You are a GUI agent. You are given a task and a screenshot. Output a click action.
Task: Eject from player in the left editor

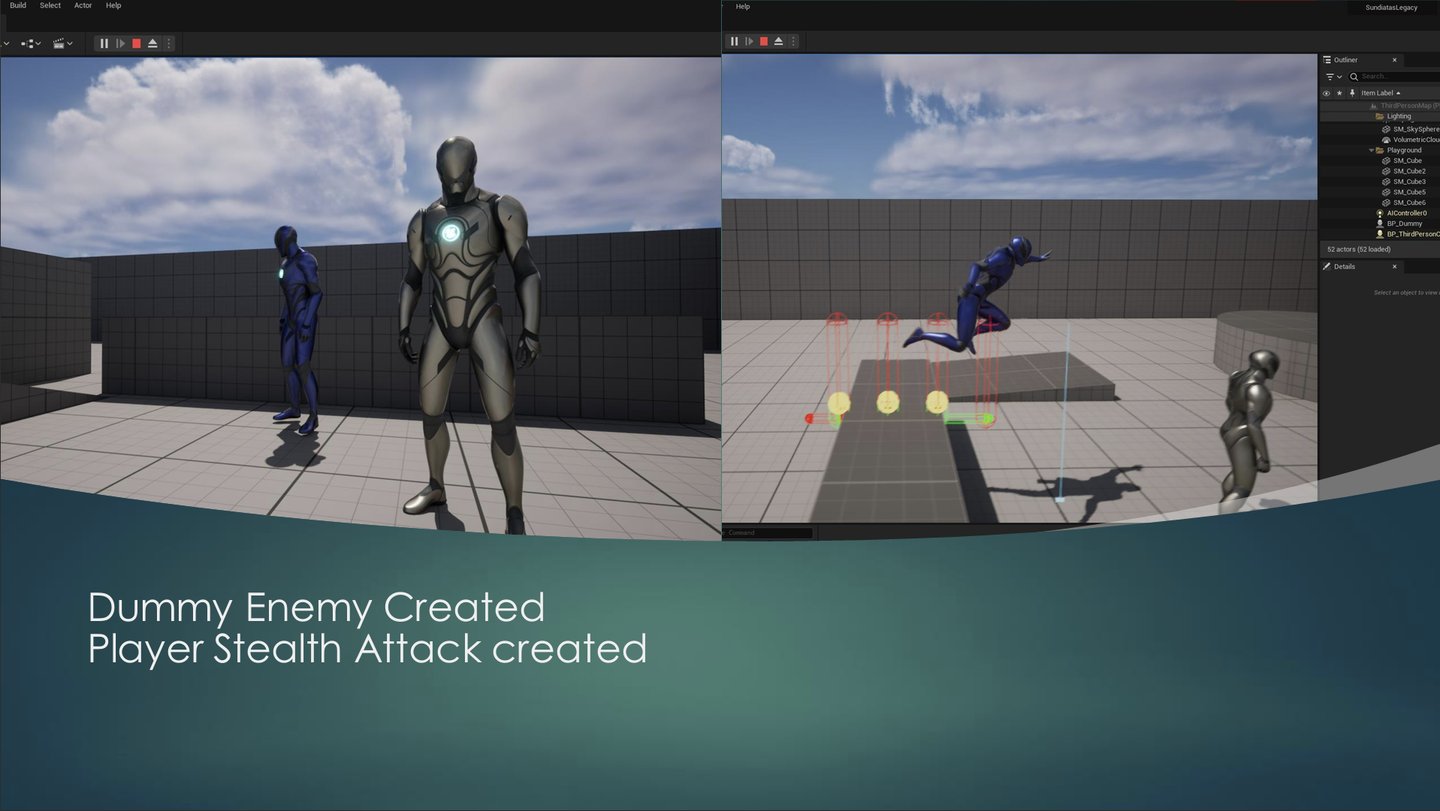[x=152, y=43]
